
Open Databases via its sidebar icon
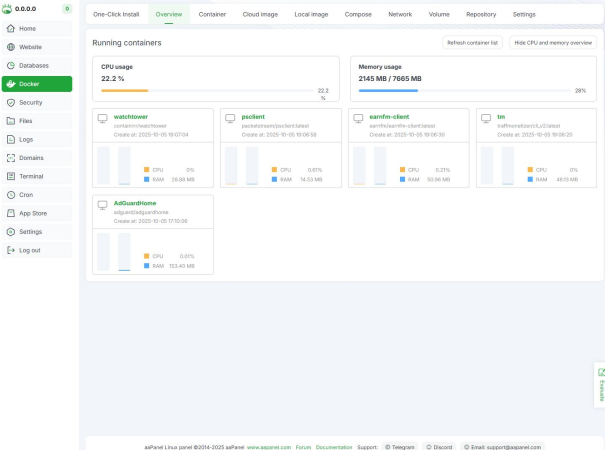pyautogui.click(x=11, y=65)
